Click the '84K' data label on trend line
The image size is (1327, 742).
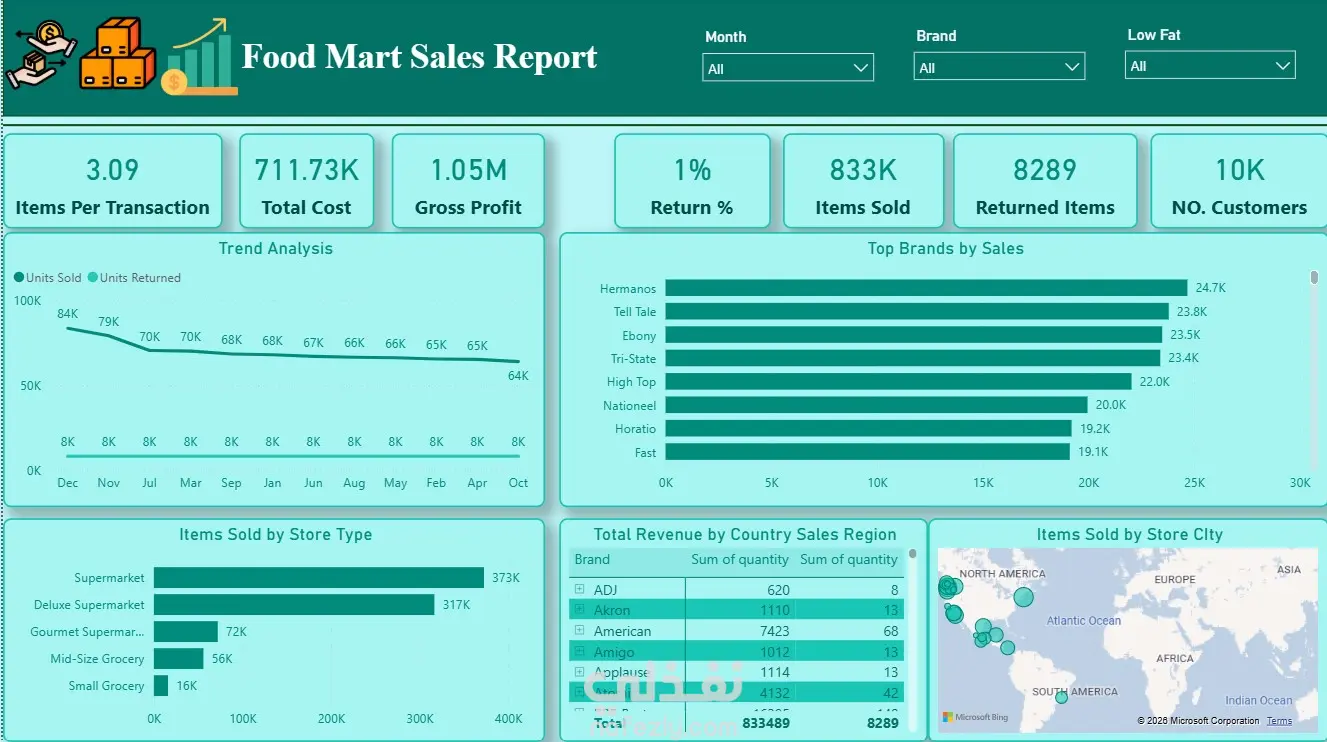tap(68, 314)
